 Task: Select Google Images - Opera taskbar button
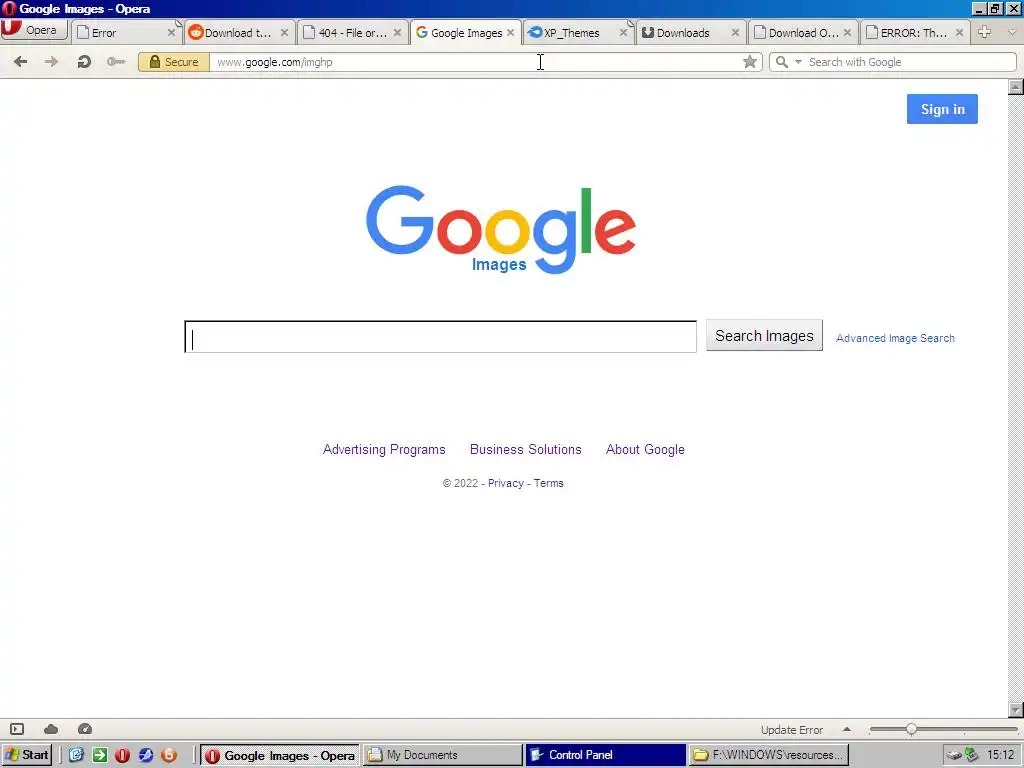pos(280,755)
